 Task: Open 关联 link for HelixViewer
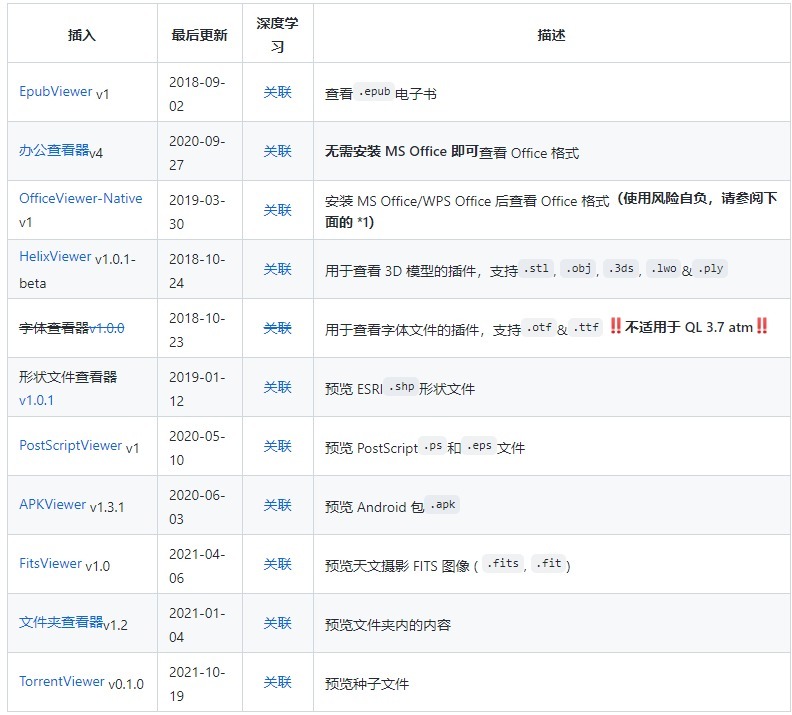tap(277, 269)
